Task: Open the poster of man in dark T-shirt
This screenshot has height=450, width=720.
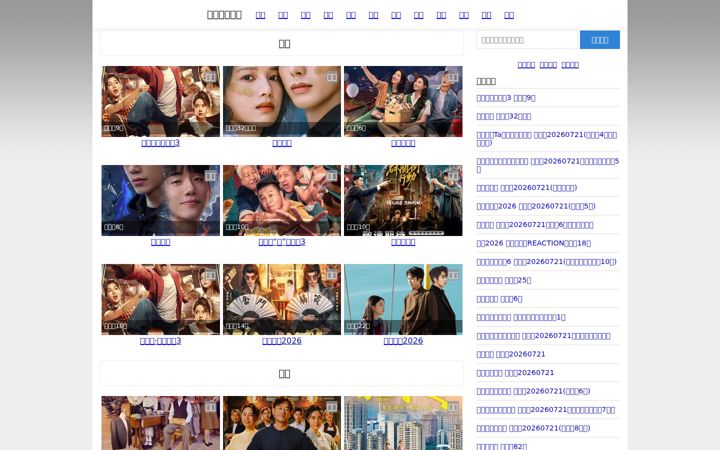Action: coord(282,423)
